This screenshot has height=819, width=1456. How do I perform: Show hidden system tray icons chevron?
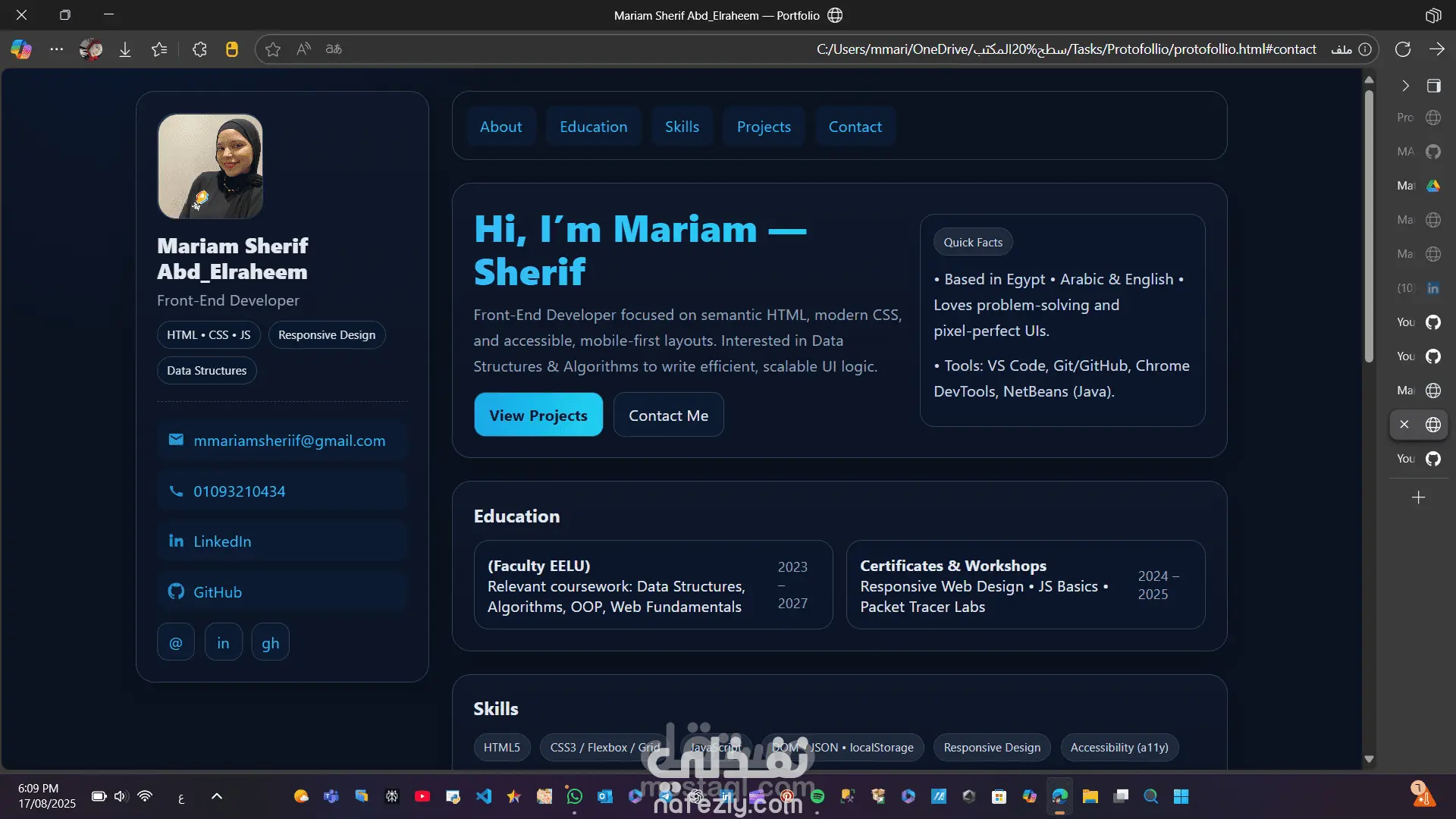coord(217,796)
